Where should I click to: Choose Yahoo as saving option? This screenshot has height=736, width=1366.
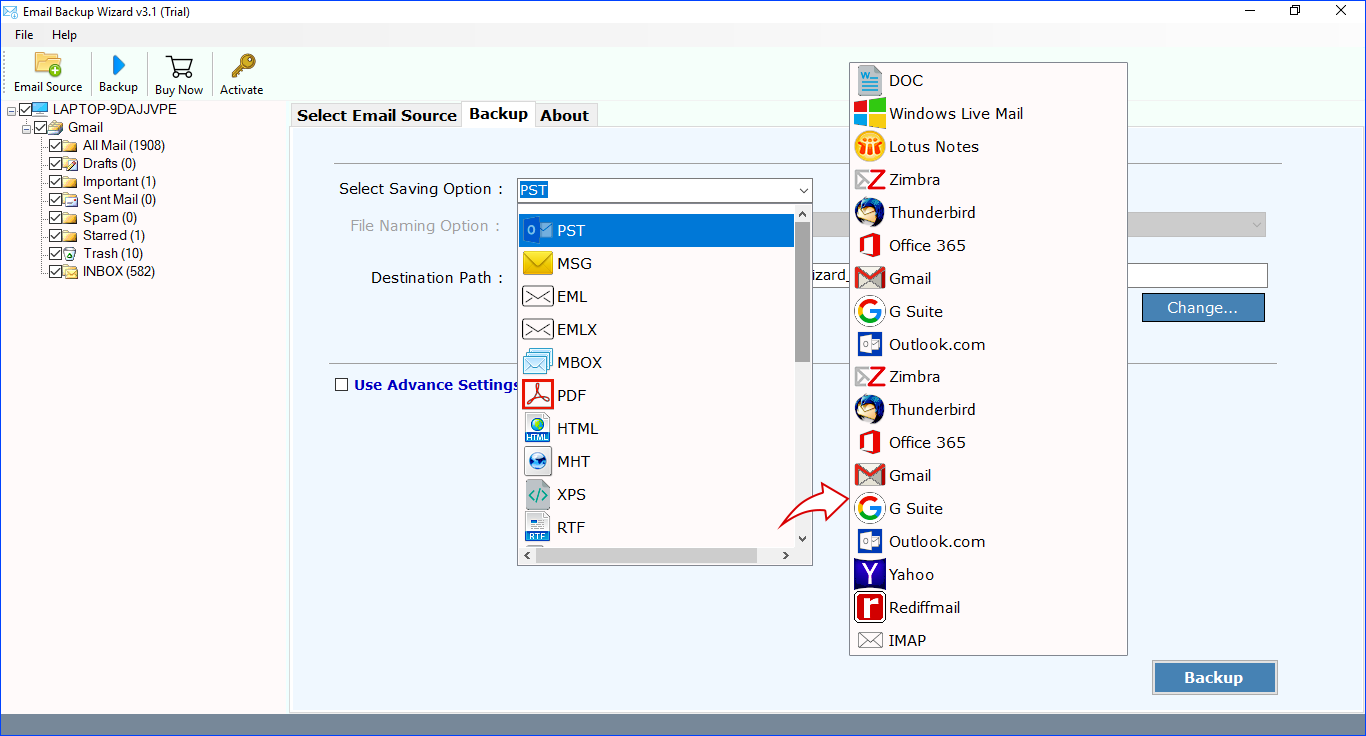pos(989,574)
